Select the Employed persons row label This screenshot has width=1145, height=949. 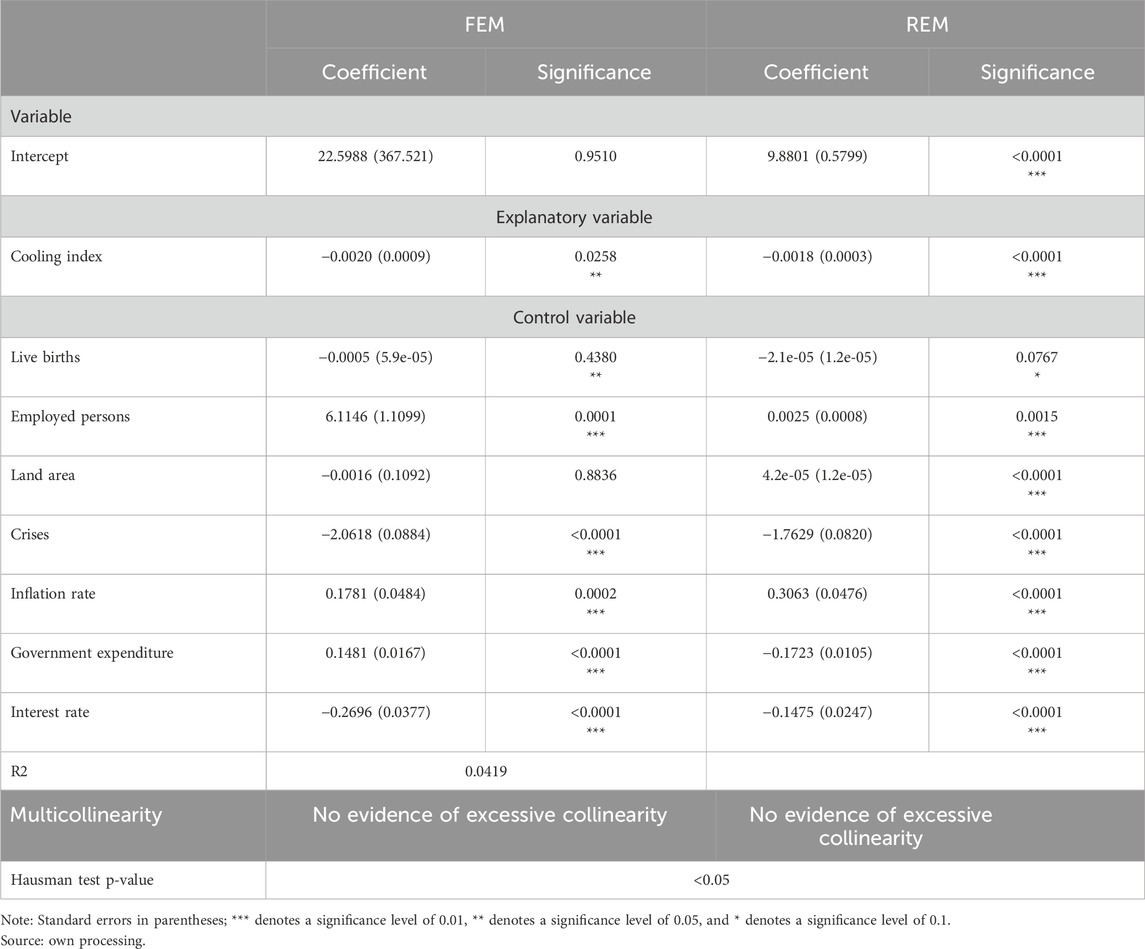[x=70, y=416]
